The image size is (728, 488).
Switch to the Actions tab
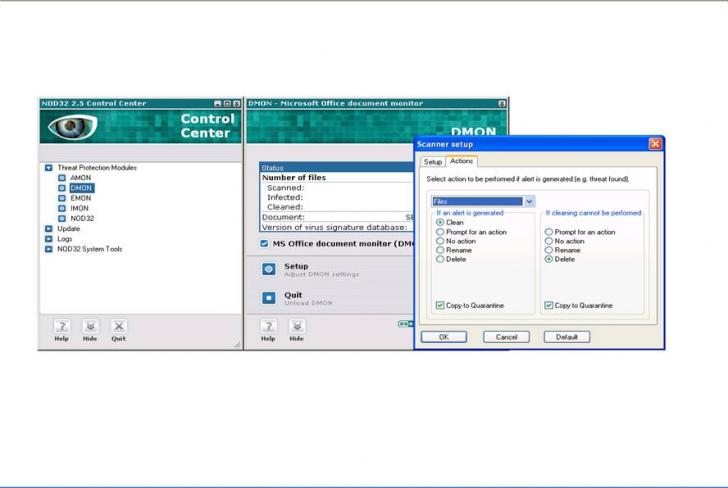coord(461,161)
